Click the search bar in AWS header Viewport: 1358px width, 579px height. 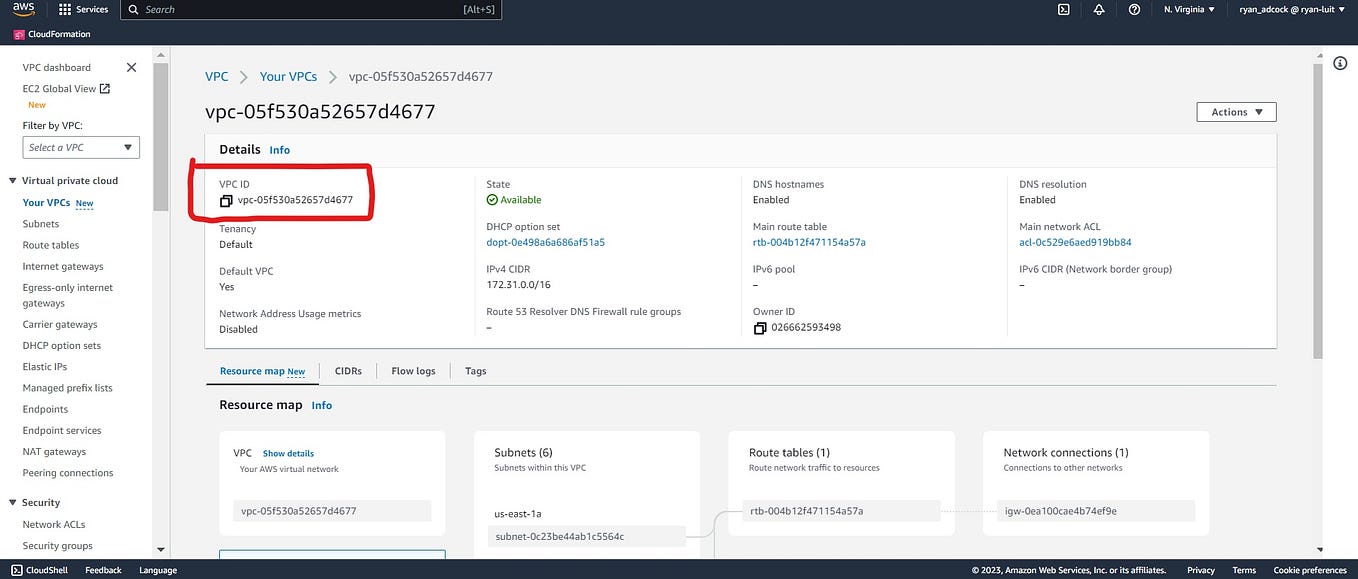pos(312,9)
